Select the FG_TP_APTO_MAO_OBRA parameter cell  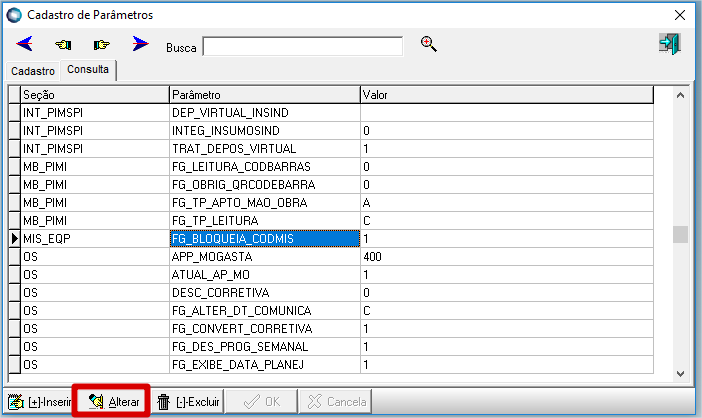(x=265, y=203)
